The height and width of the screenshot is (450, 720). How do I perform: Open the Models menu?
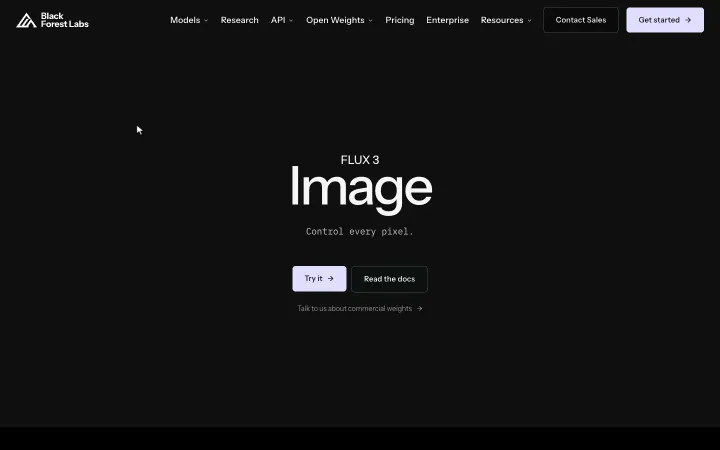click(185, 20)
